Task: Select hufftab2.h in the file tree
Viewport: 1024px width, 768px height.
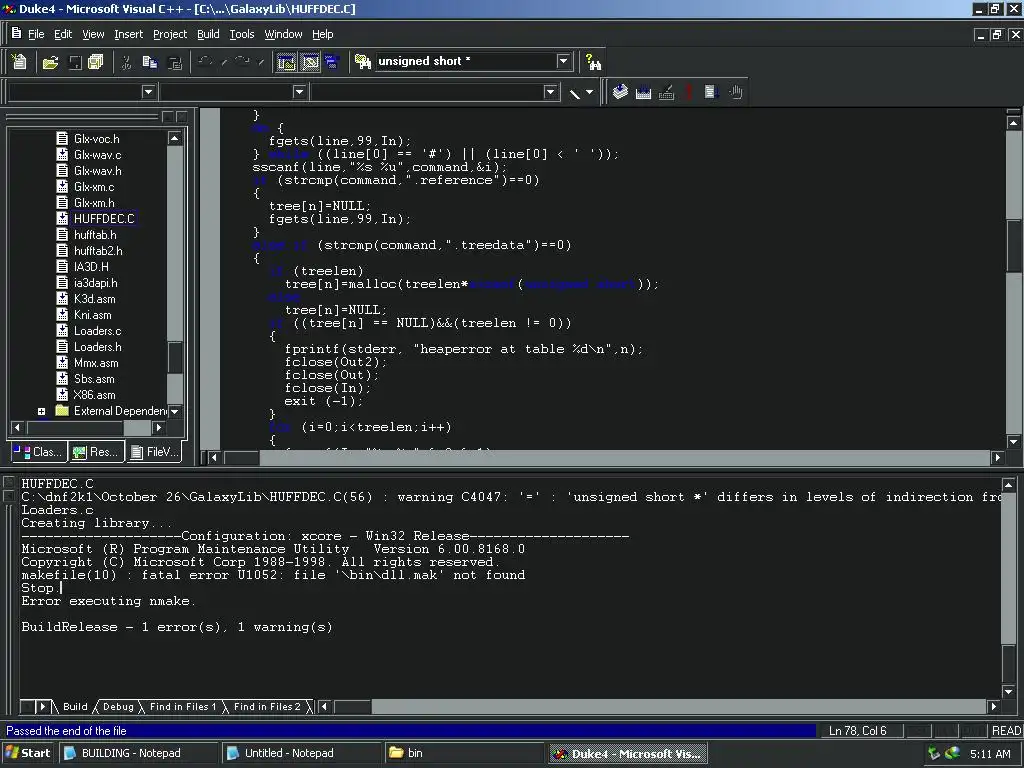Action: (x=98, y=251)
